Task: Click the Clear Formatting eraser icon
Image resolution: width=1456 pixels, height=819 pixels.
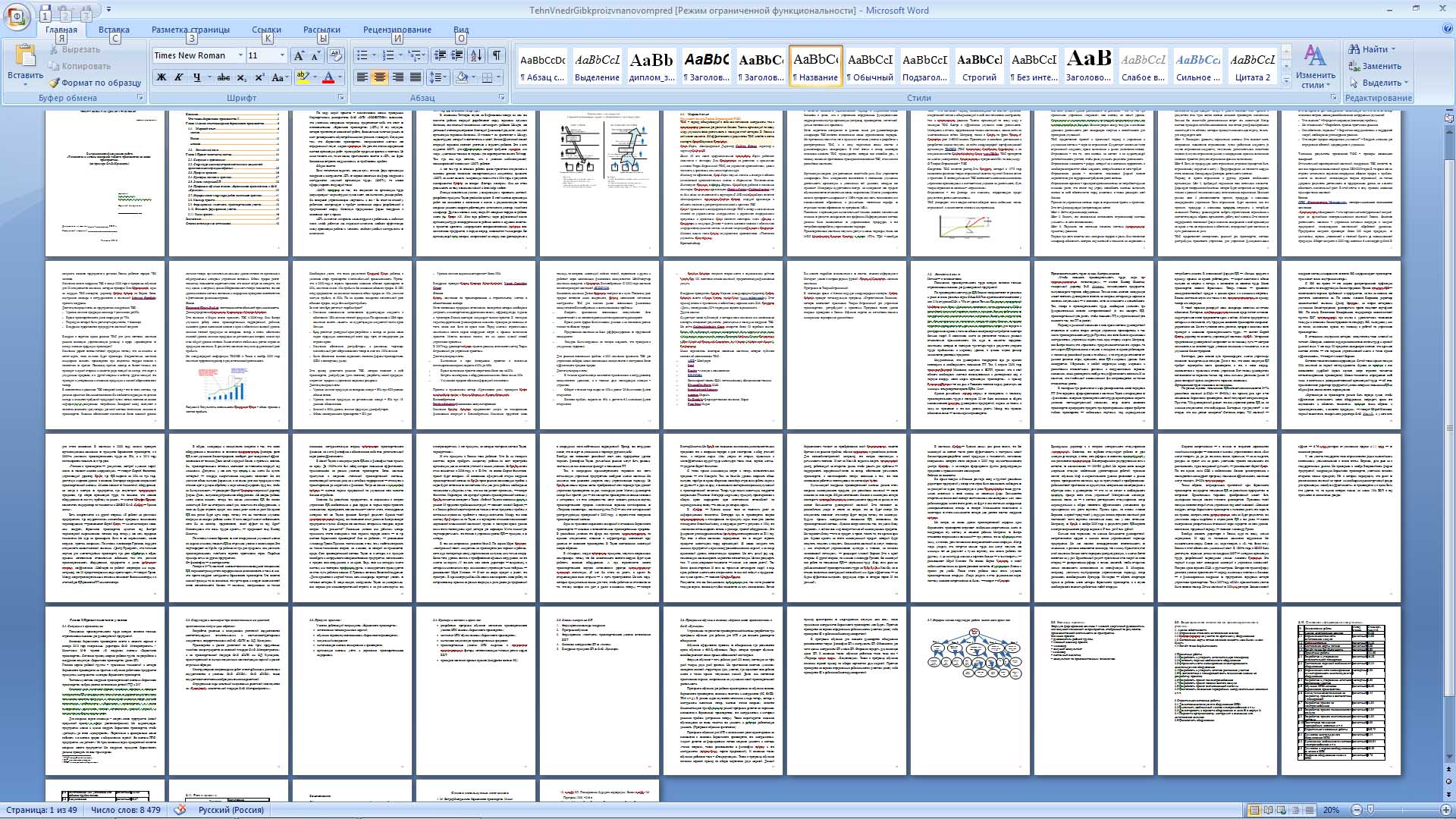Action: click(x=336, y=55)
